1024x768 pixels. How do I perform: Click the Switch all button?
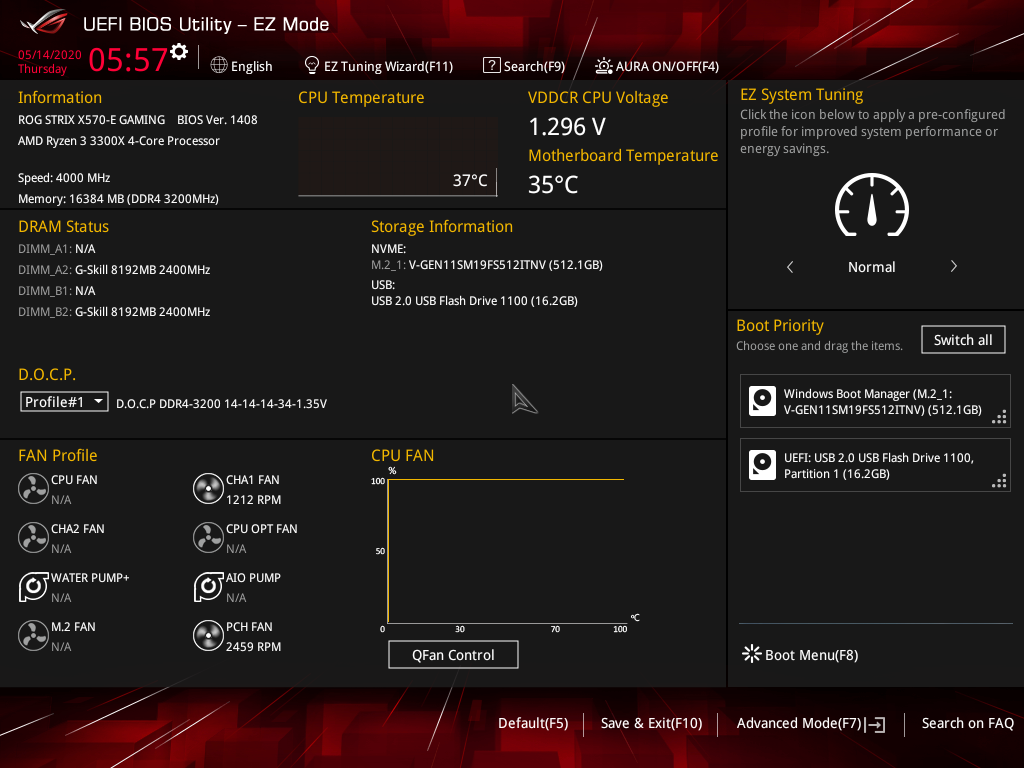coord(963,340)
